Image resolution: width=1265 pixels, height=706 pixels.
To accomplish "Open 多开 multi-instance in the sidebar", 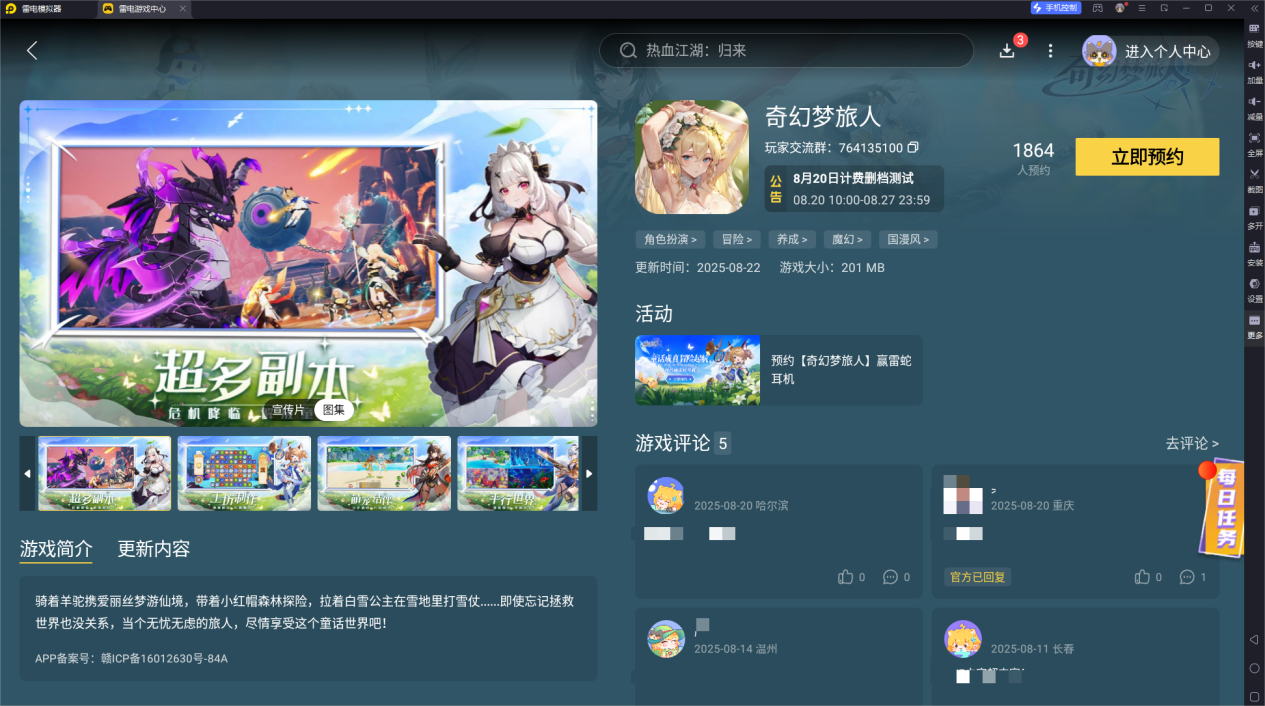I will 1254,216.
